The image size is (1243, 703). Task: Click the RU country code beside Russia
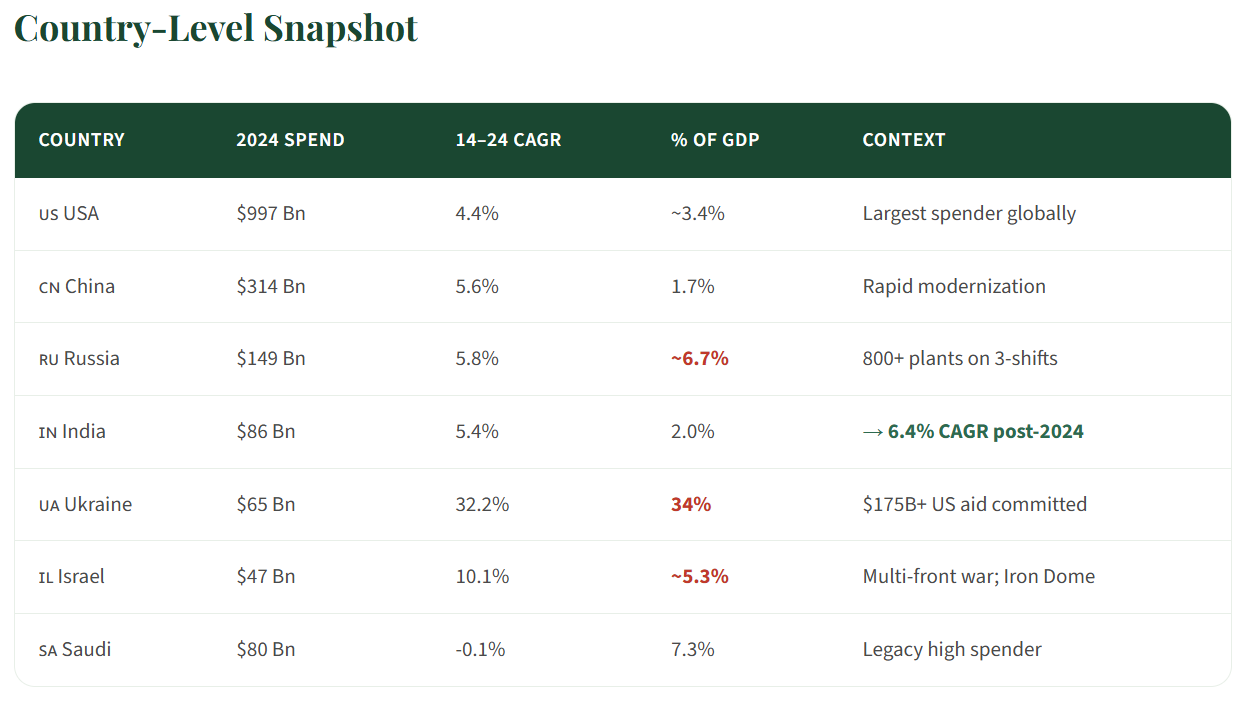49,360
